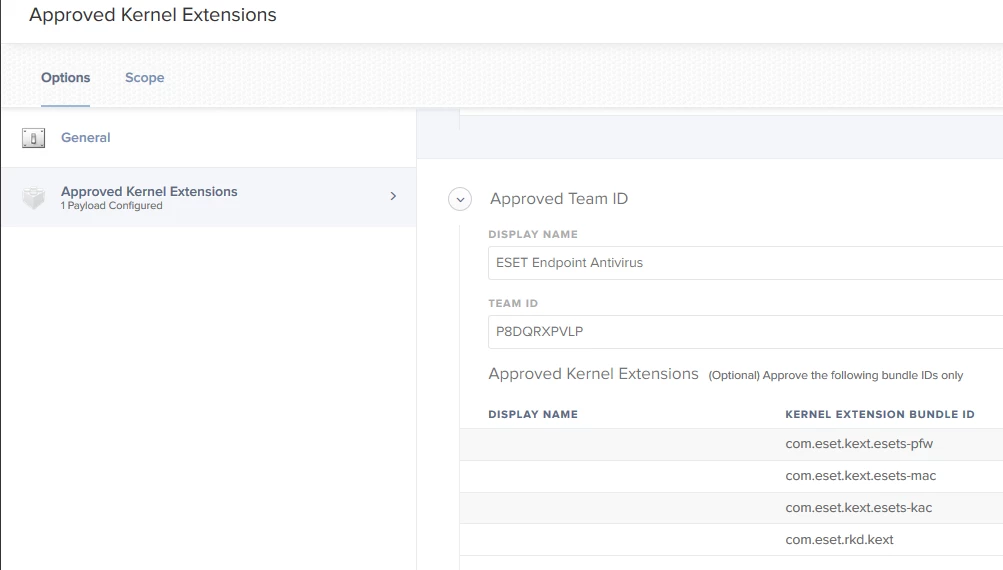Image resolution: width=1003 pixels, height=570 pixels.
Task: Switch to the Options tab
Action: click(66, 78)
